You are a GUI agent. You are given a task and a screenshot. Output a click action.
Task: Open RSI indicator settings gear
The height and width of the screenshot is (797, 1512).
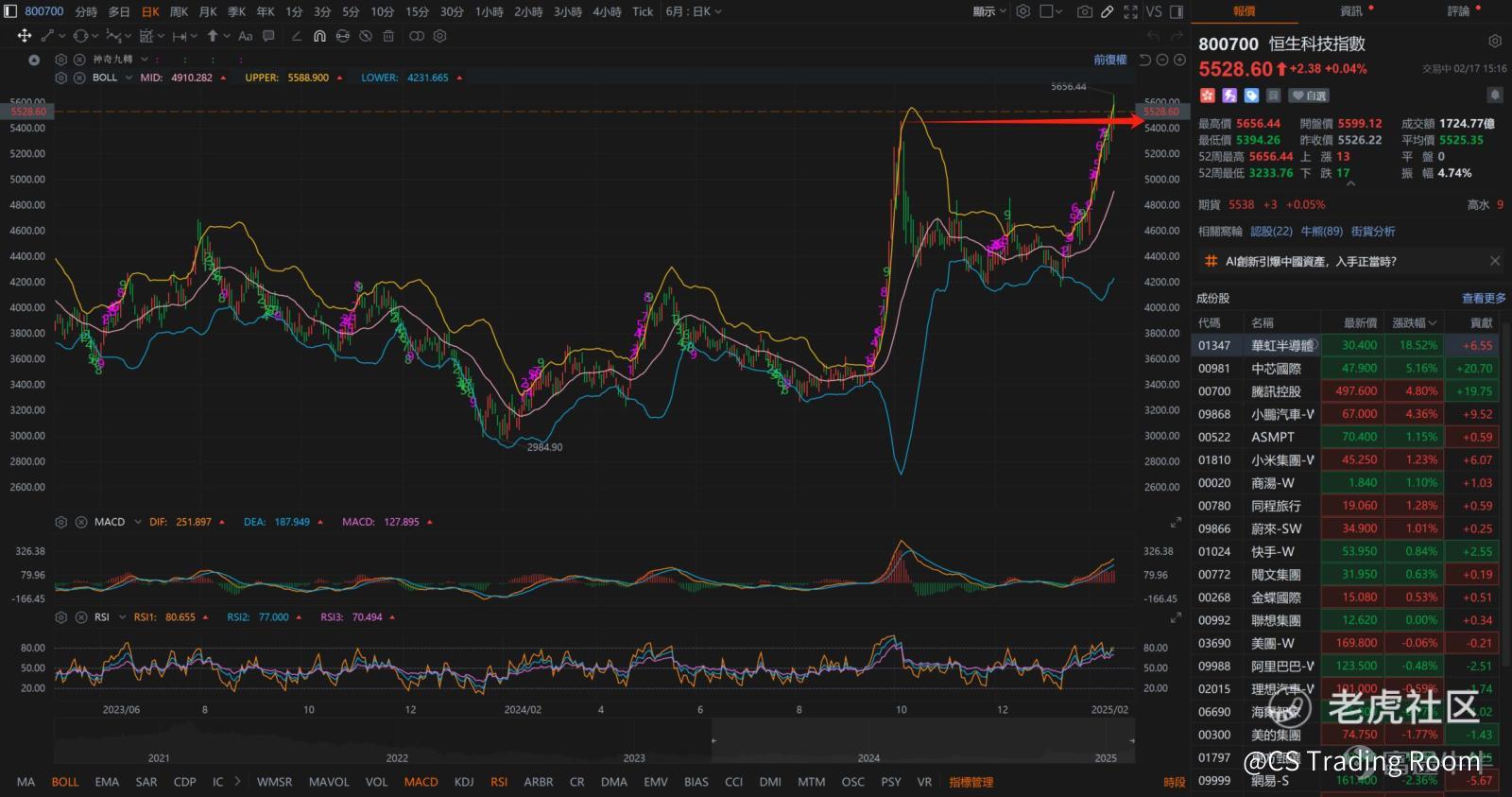[x=61, y=617]
